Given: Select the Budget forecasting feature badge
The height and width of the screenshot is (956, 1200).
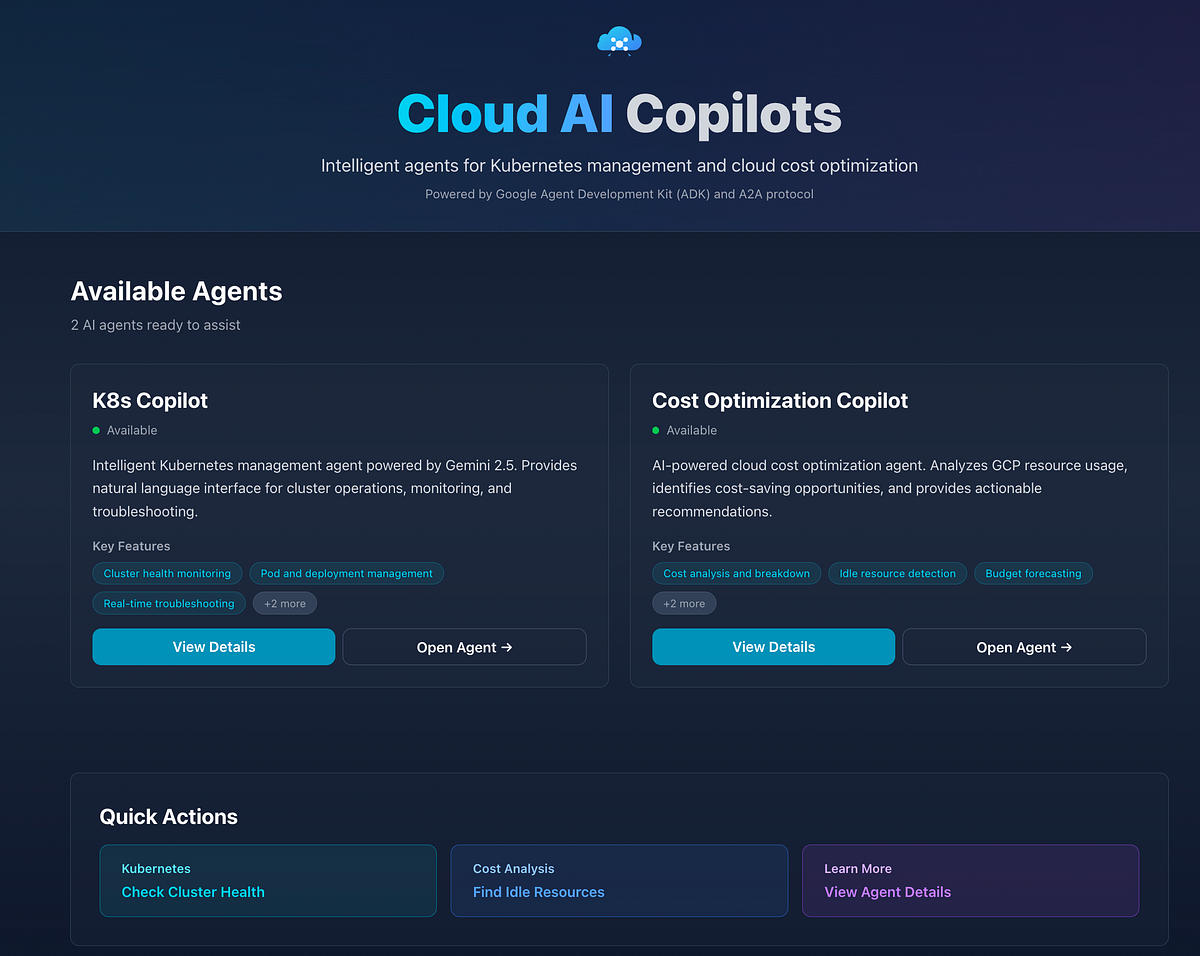Looking at the screenshot, I should pos(1033,573).
